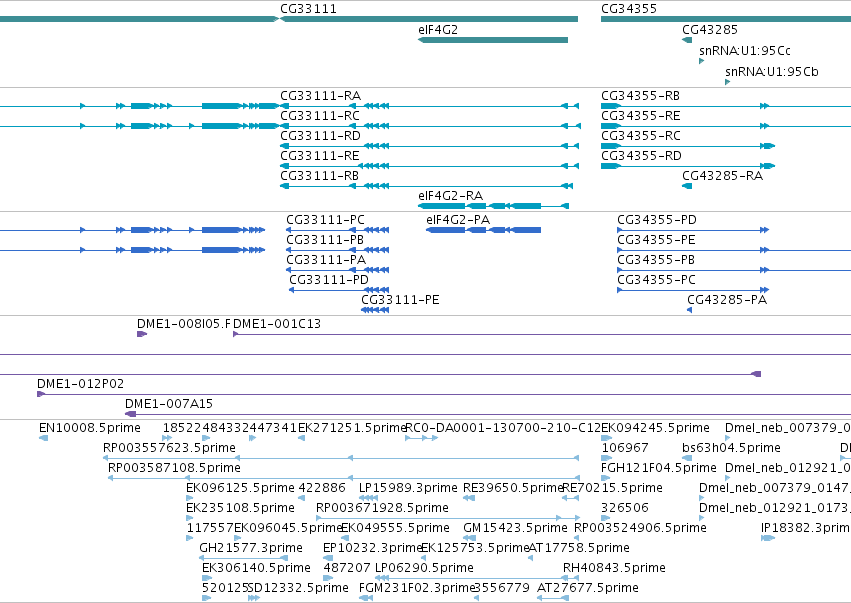Select EST RP003587108.5prime
The image size is (851, 603).
pos(174,468)
